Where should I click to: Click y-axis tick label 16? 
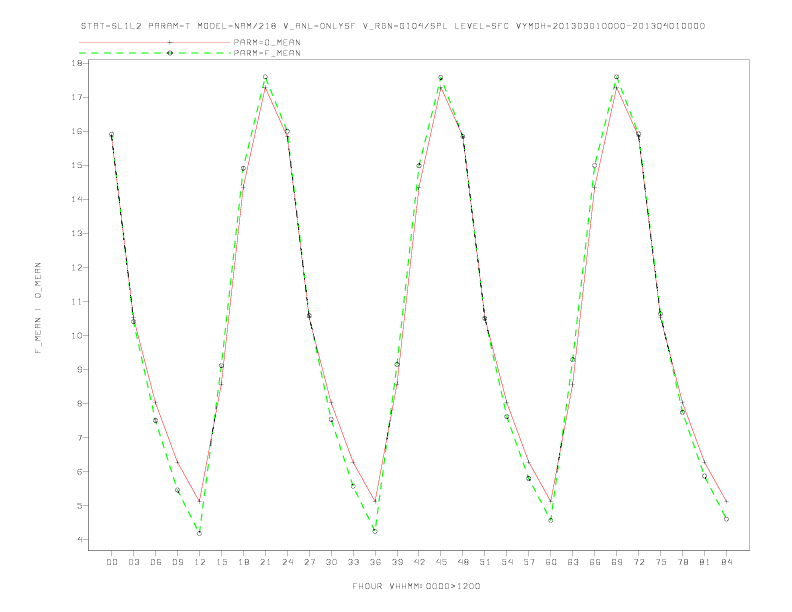[77, 131]
